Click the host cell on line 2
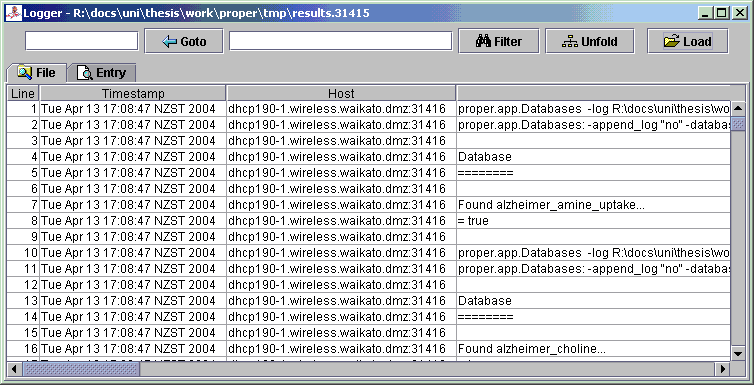 pyautogui.click(x=341, y=125)
